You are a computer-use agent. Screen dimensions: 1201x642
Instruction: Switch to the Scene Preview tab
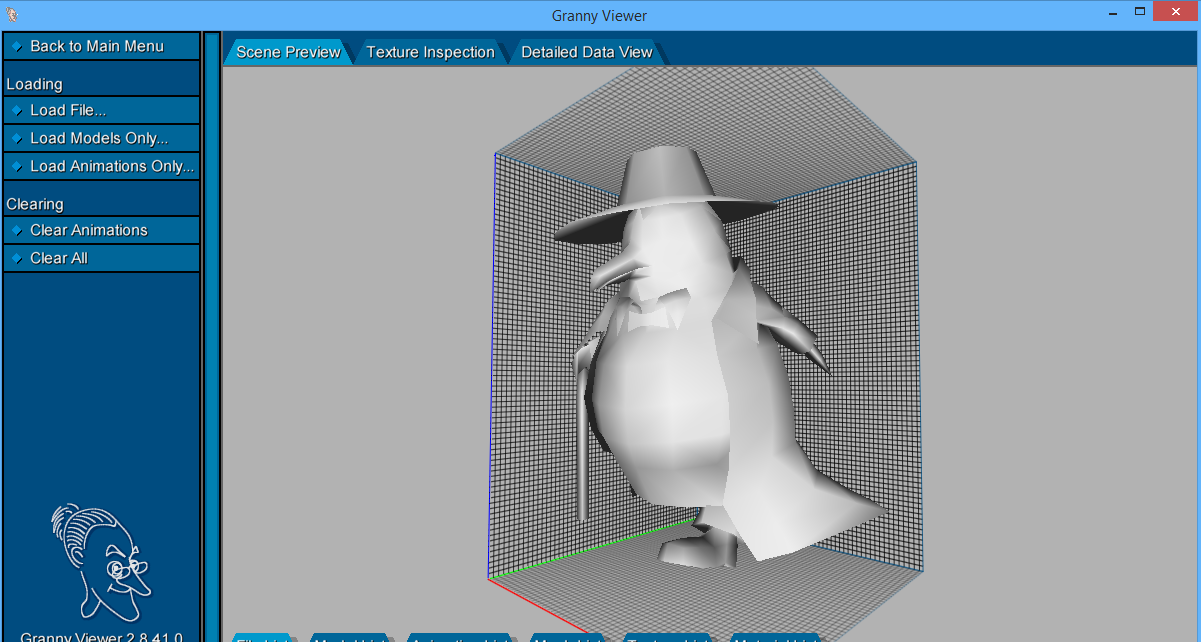288,52
